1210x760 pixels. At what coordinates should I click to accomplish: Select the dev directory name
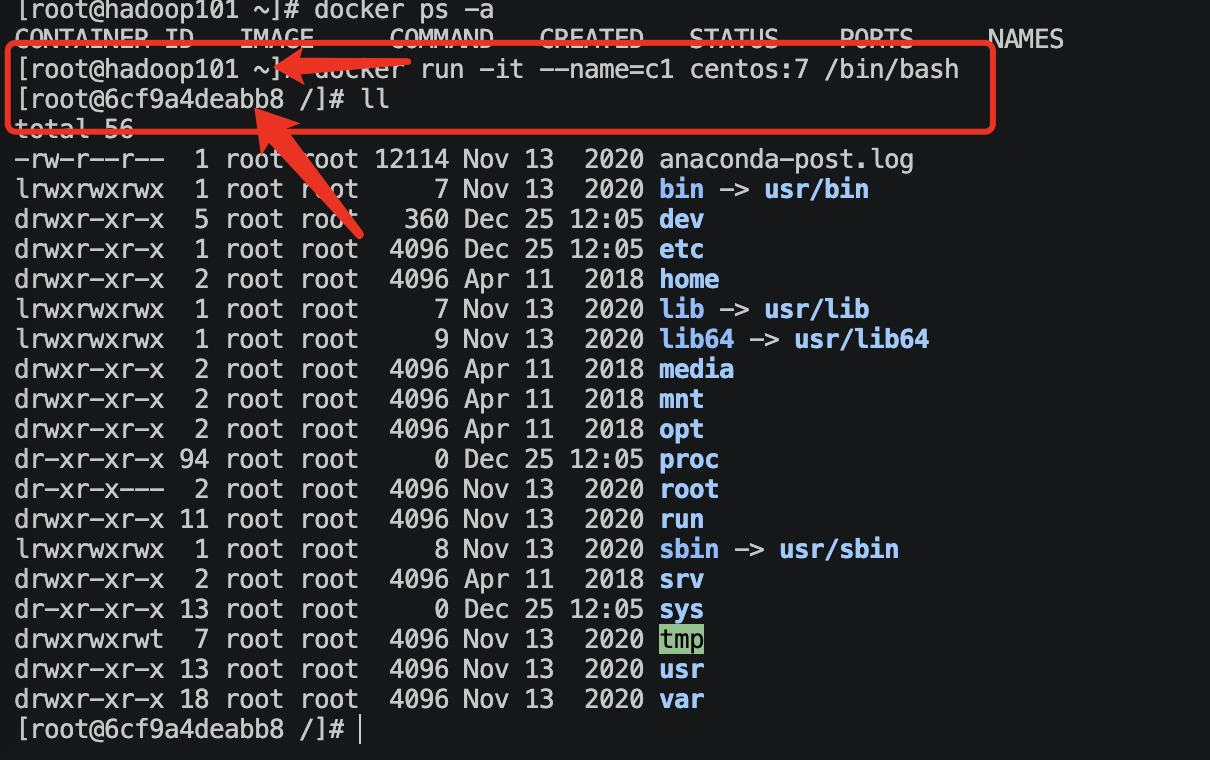[x=681, y=219]
